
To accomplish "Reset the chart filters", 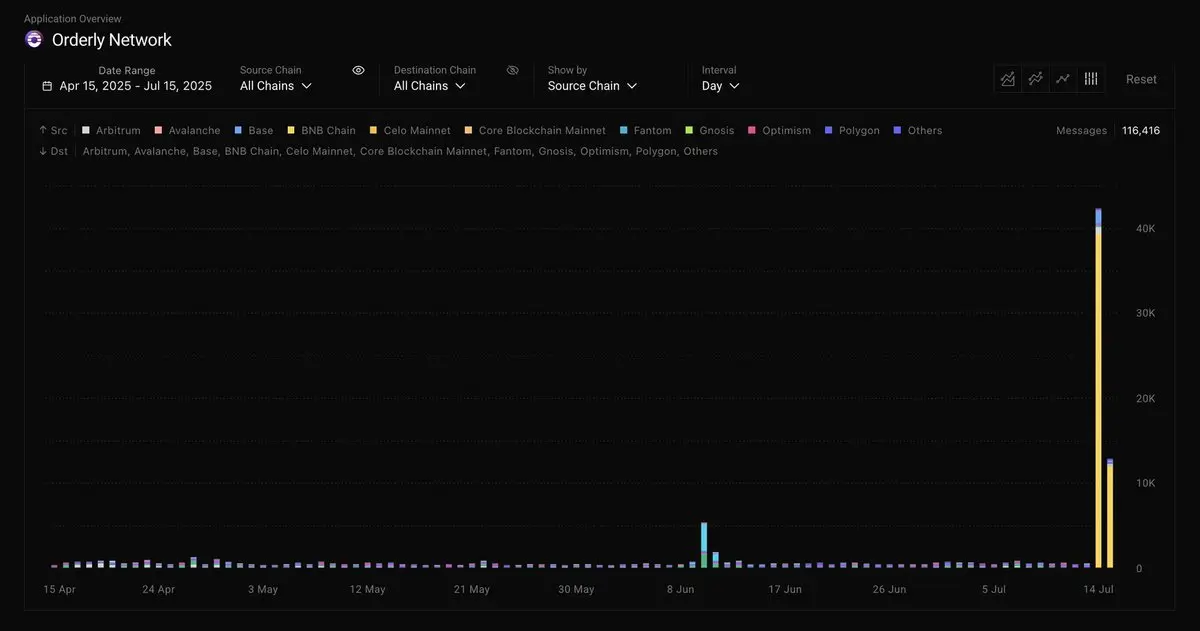I will point(1141,79).
